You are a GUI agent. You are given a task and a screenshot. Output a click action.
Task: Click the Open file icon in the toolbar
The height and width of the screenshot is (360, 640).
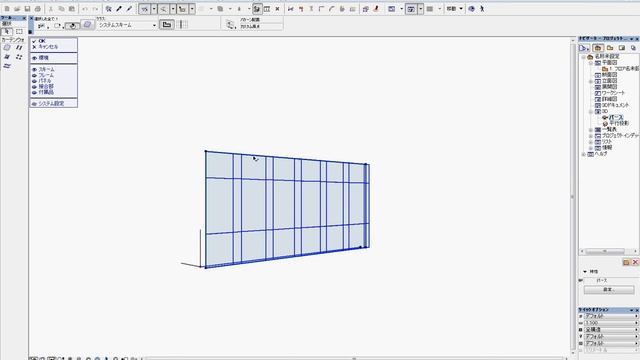(x=17, y=9)
